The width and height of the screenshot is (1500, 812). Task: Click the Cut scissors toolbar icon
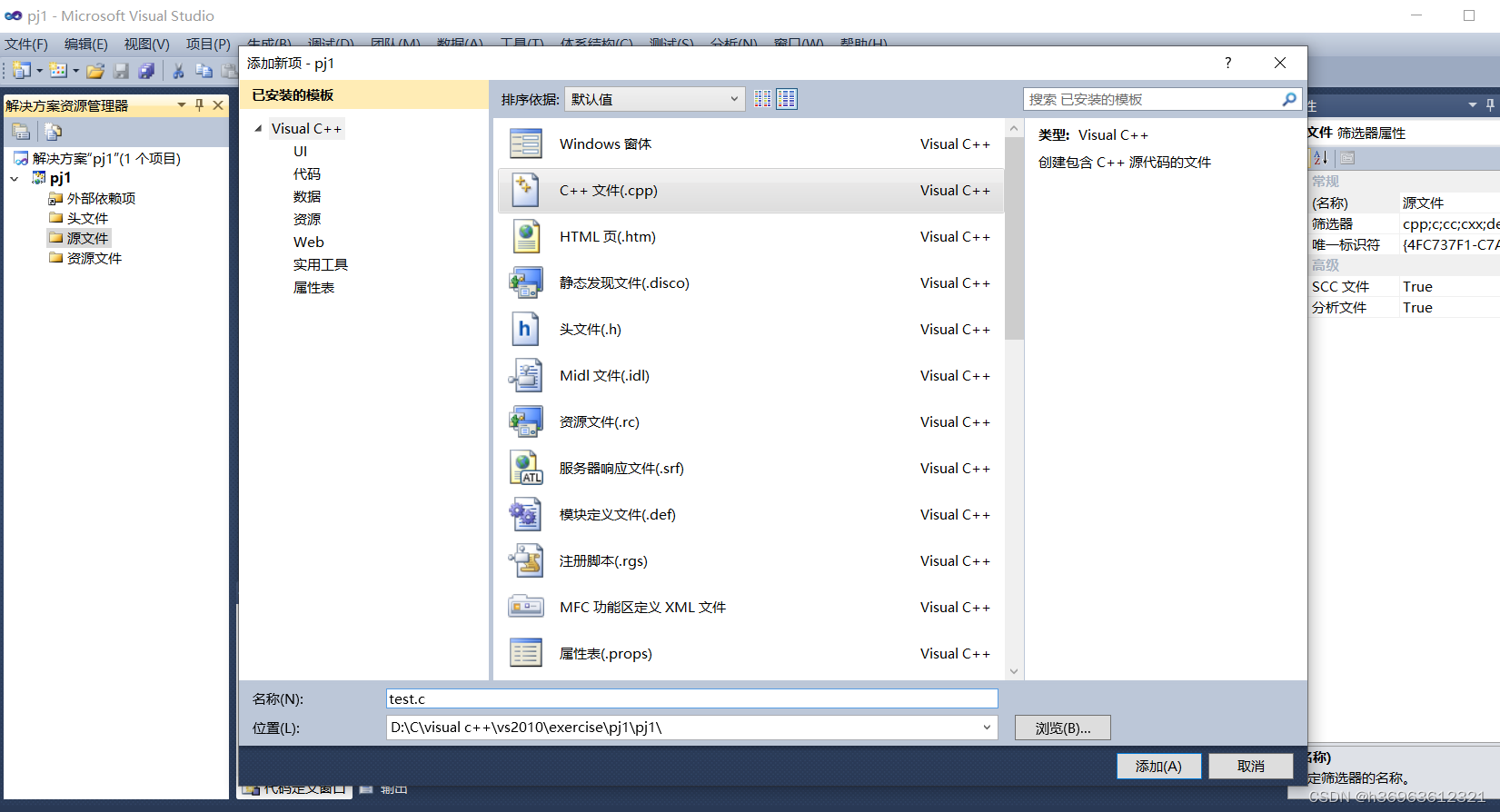179,71
